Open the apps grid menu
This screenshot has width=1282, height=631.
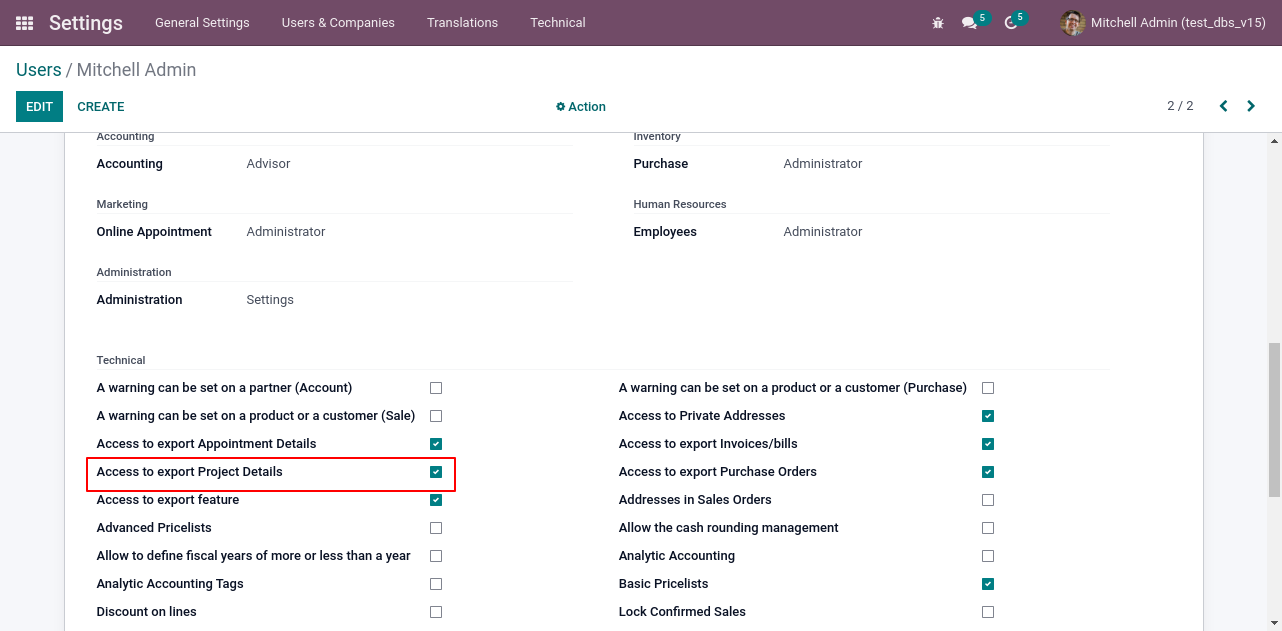click(x=25, y=23)
